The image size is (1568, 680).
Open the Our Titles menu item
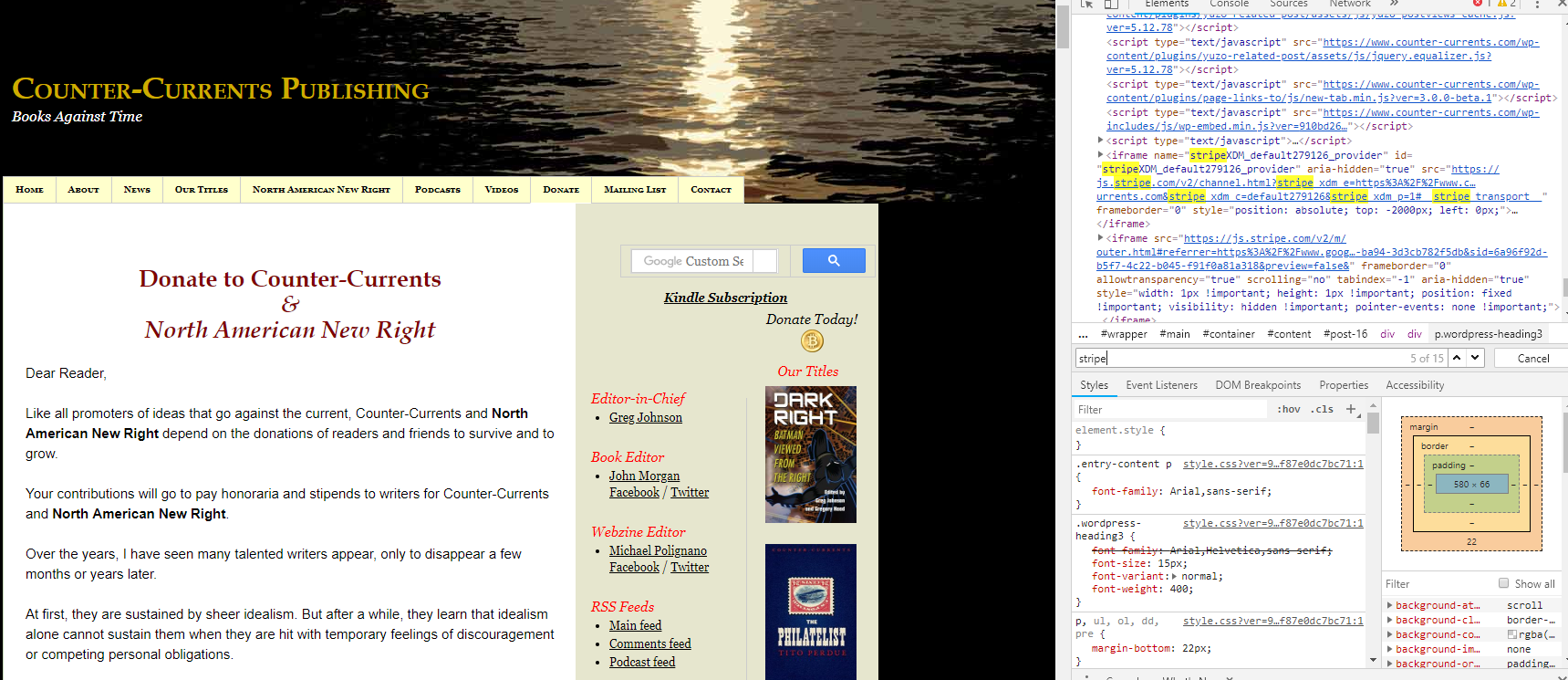(x=202, y=190)
